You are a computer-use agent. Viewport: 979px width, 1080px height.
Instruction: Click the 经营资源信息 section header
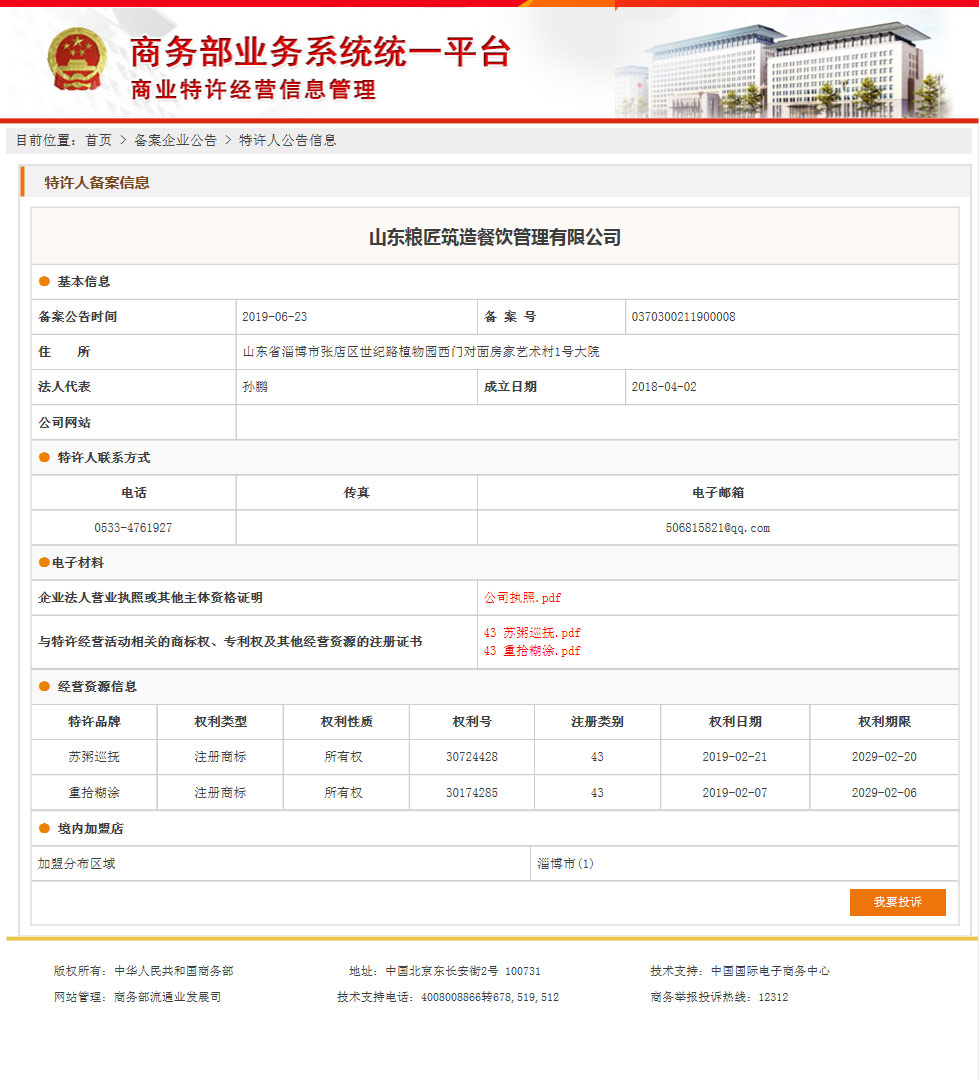[x=97, y=687]
